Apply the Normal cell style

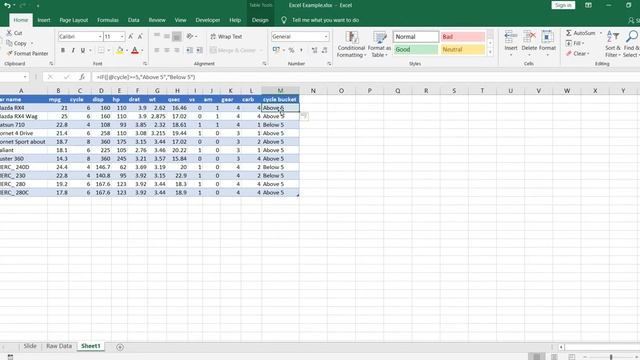pyautogui.click(x=416, y=37)
